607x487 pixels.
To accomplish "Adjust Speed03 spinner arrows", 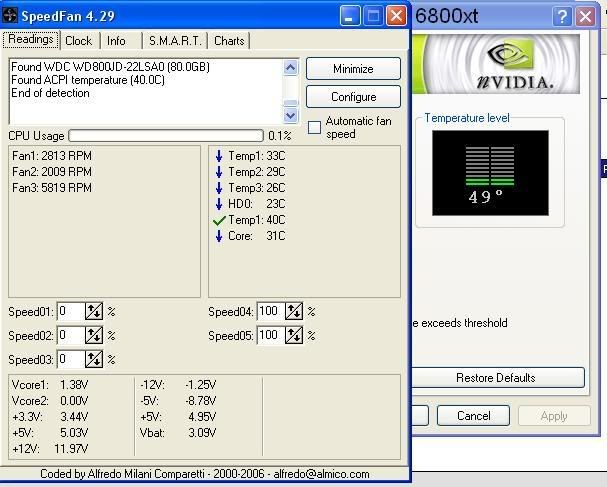I will click(x=94, y=359).
